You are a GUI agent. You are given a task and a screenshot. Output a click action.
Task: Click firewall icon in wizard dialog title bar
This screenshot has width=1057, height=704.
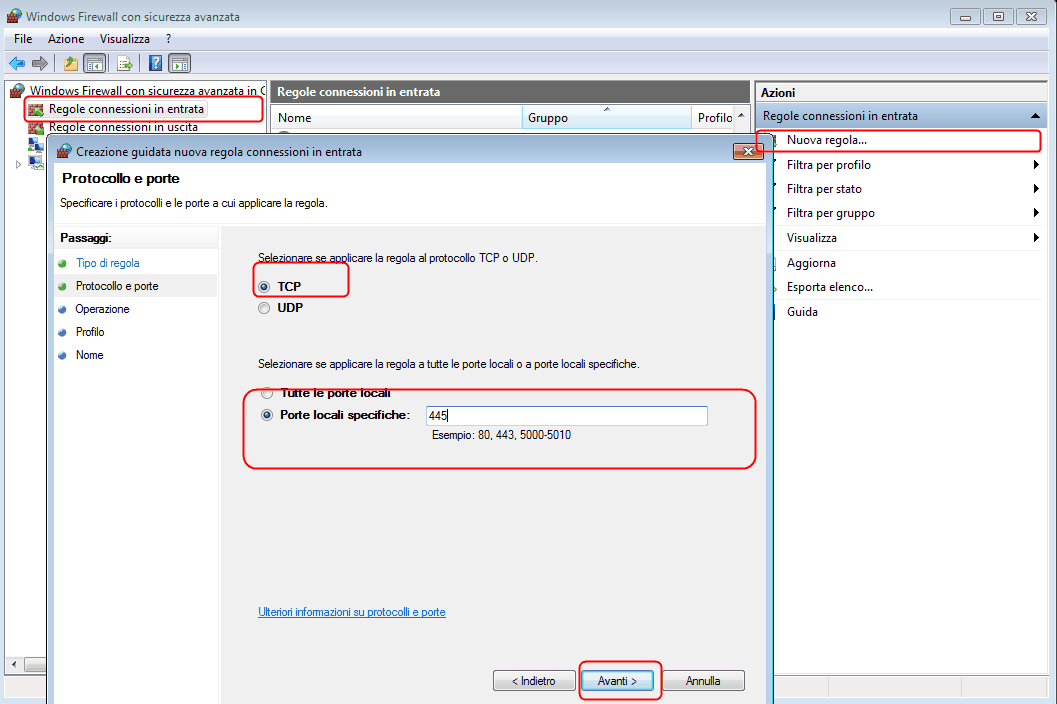click(64, 151)
